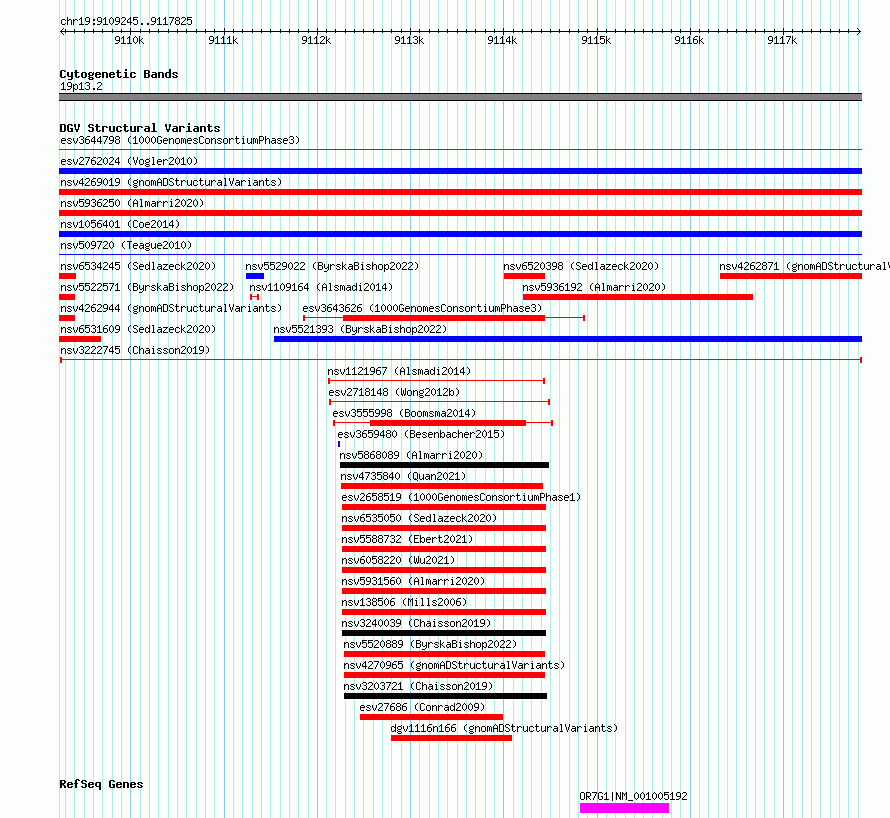Select OR7G1|NM_001005192 gene label
The height and width of the screenshot is (818, 890).
[x=633, y=796]
